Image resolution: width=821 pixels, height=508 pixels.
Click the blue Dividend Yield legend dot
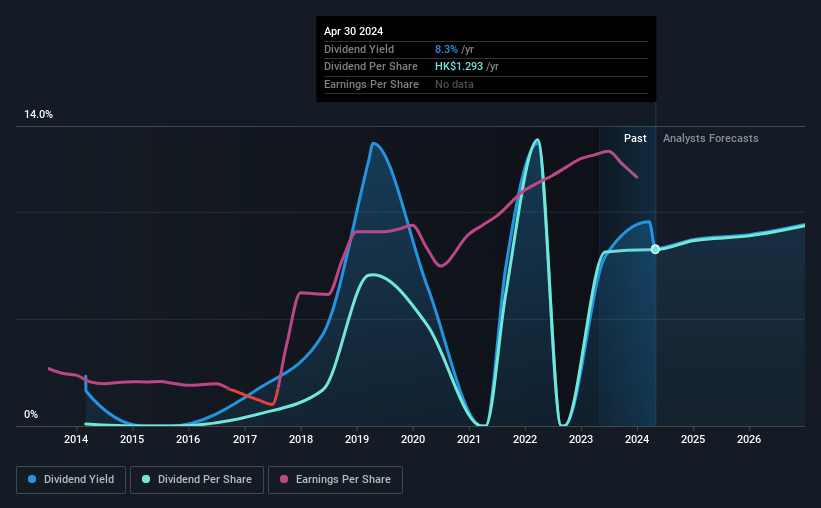[32, 479]
